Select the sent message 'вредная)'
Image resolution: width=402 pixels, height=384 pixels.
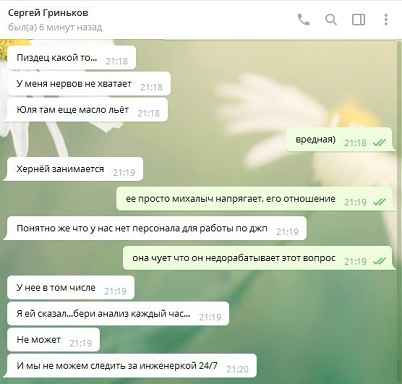click(340, 139)
